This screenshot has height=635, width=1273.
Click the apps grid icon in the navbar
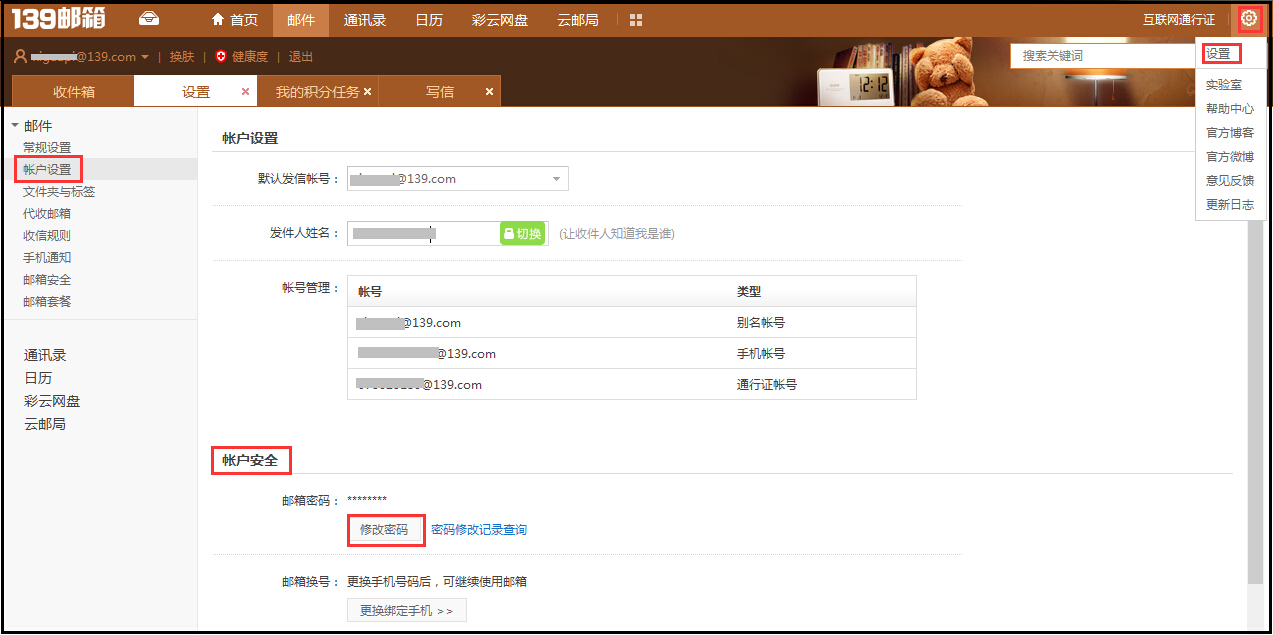click(x=637, y=19)
